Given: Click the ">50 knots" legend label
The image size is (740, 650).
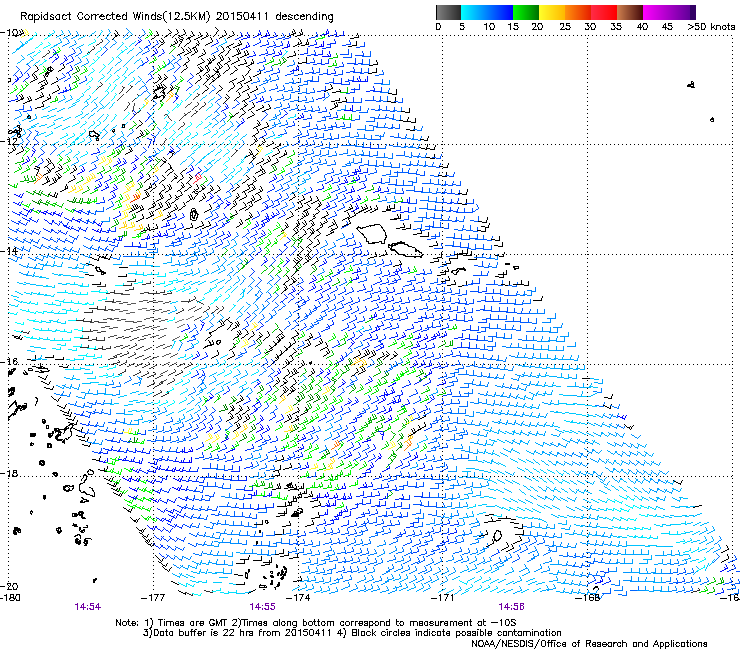Looking at the screenshot, I should (711, 26).
